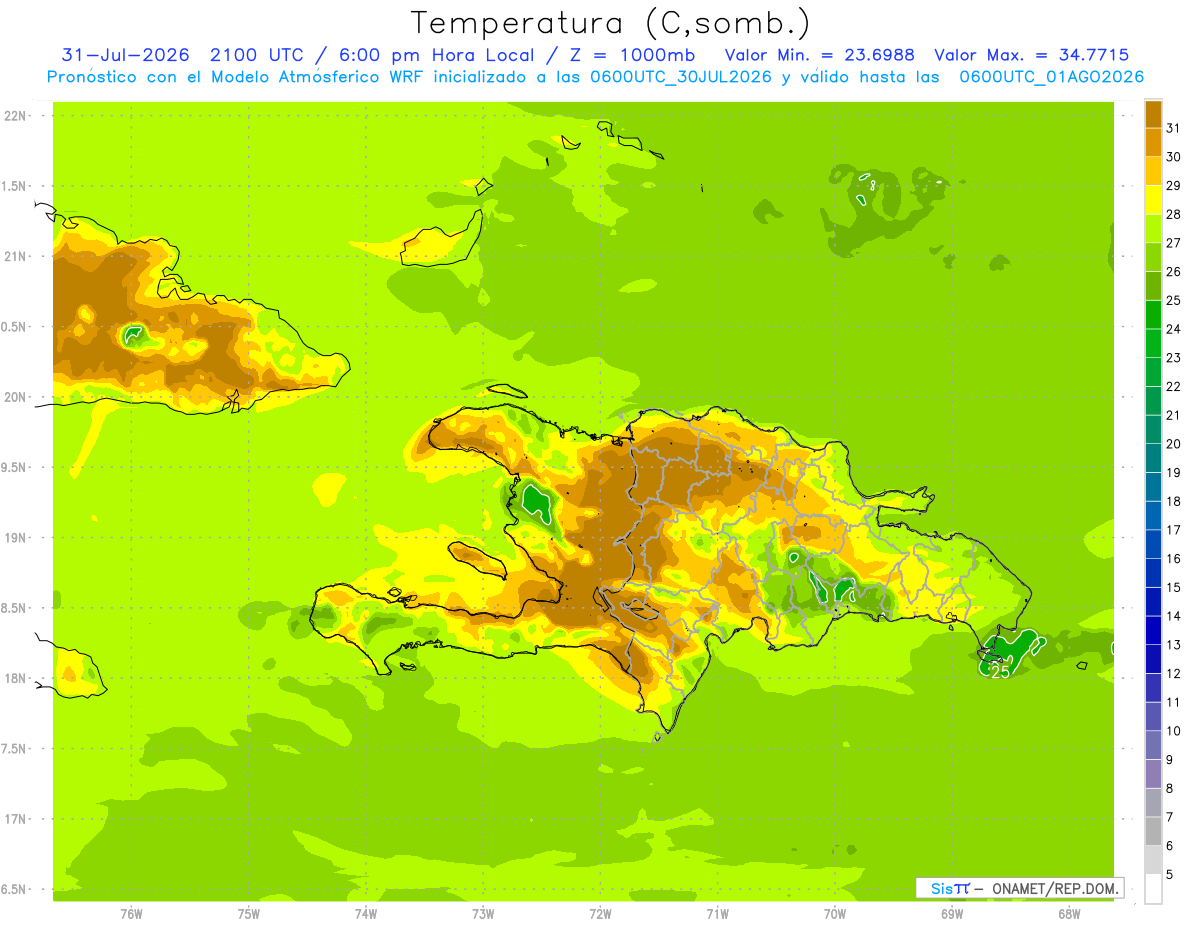The width and height of the screenshot is (1200, 927).
Task: Click the "29" color scale label
Action: pyautogui.click(x=1173, y=186)
